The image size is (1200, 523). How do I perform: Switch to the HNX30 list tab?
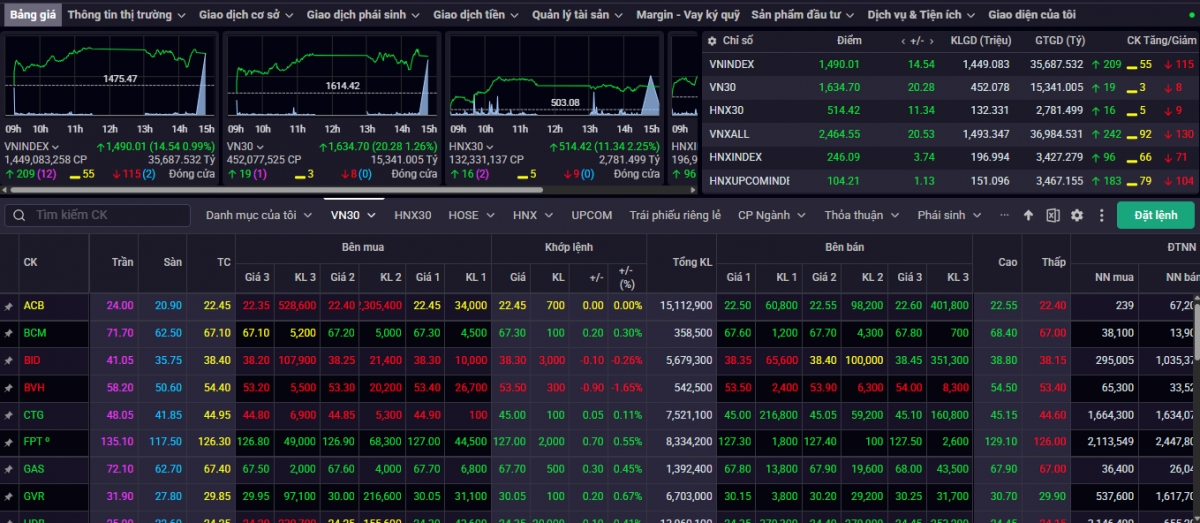[x=412, y=215]
